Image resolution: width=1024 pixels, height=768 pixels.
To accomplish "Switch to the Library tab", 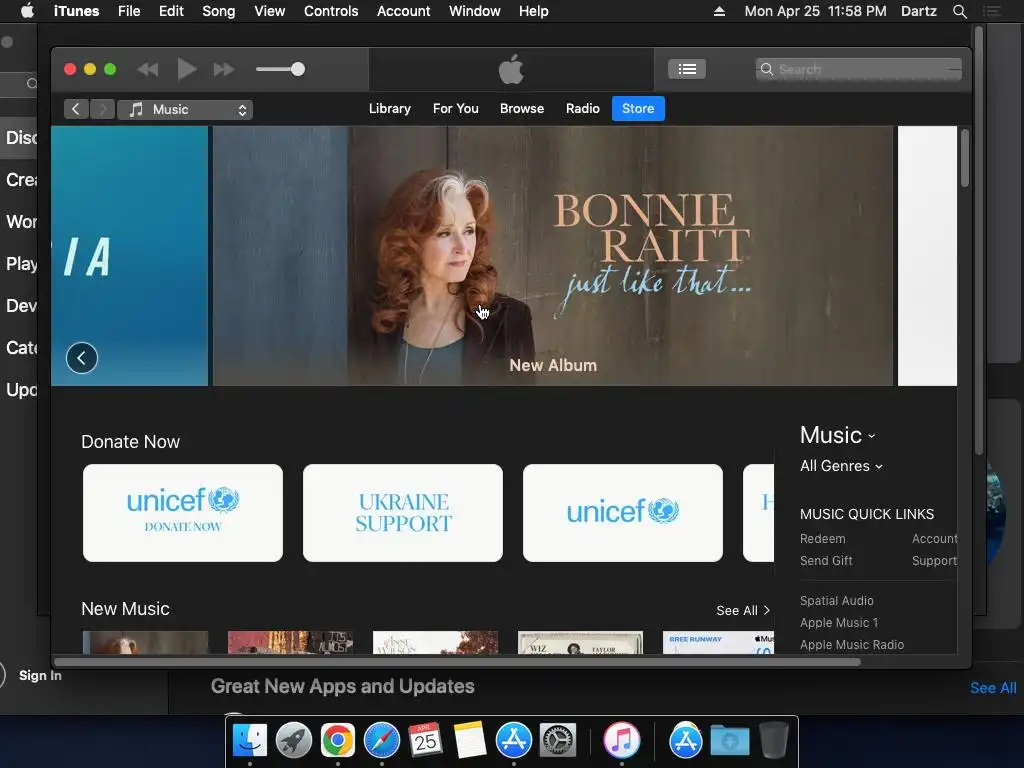I will [389, 108].
